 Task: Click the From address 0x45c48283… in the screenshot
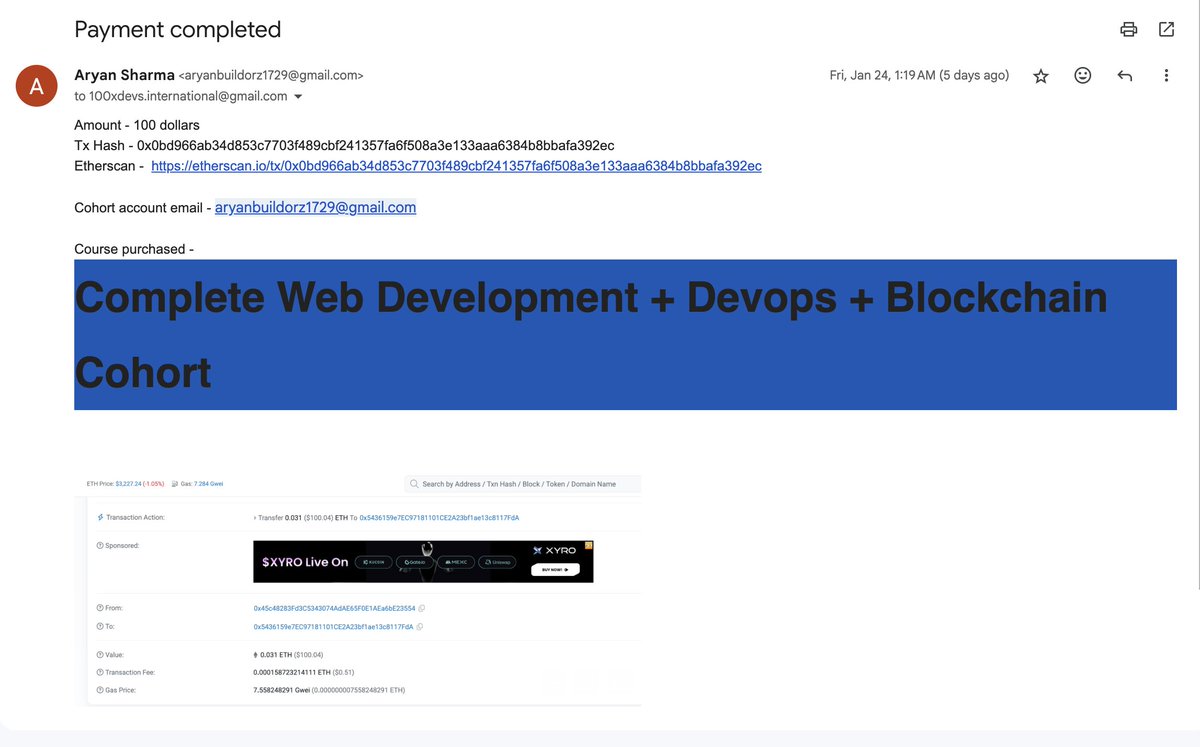(334, 608)
